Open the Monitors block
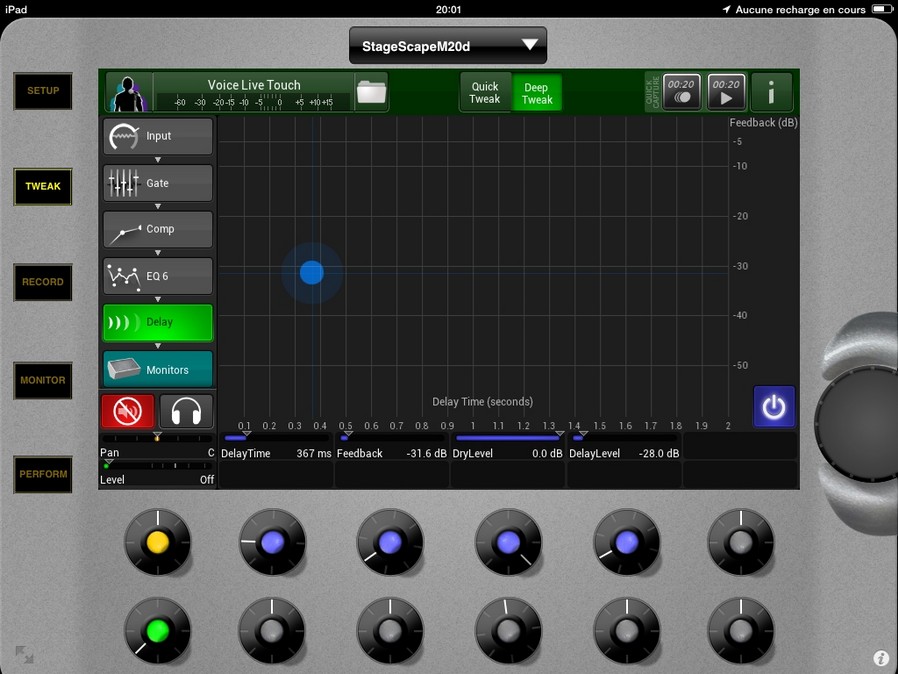The image size is (898, 674). tap(158, 370)
